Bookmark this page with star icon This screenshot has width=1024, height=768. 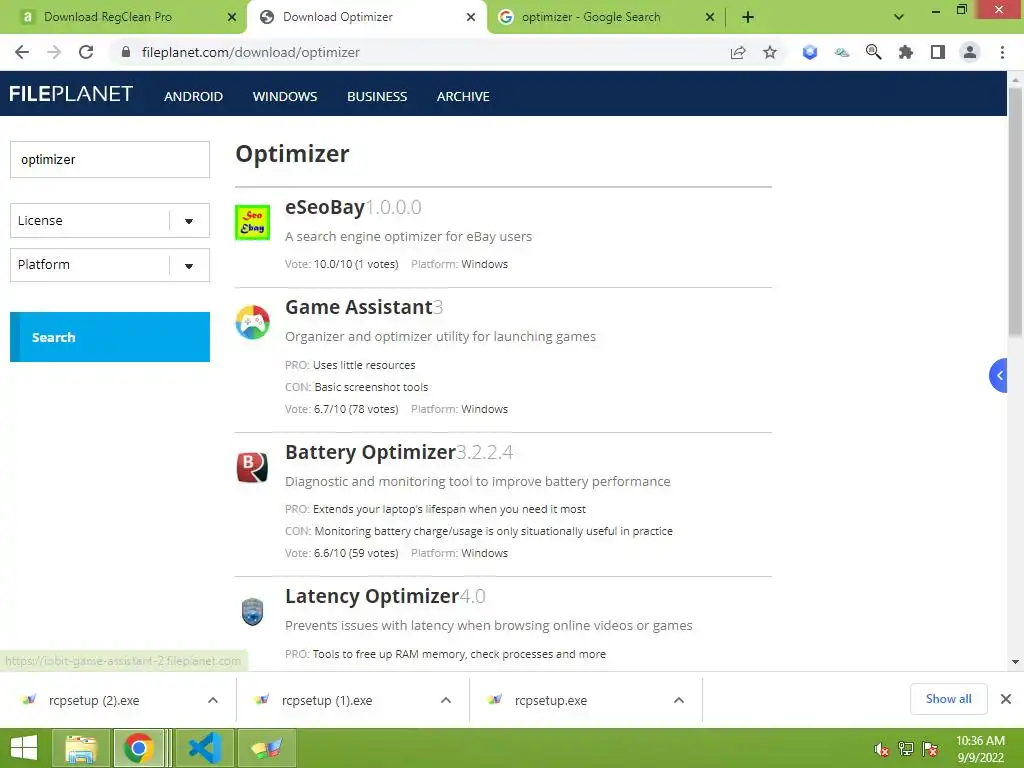pyautogui.click(x=770, y=52)
